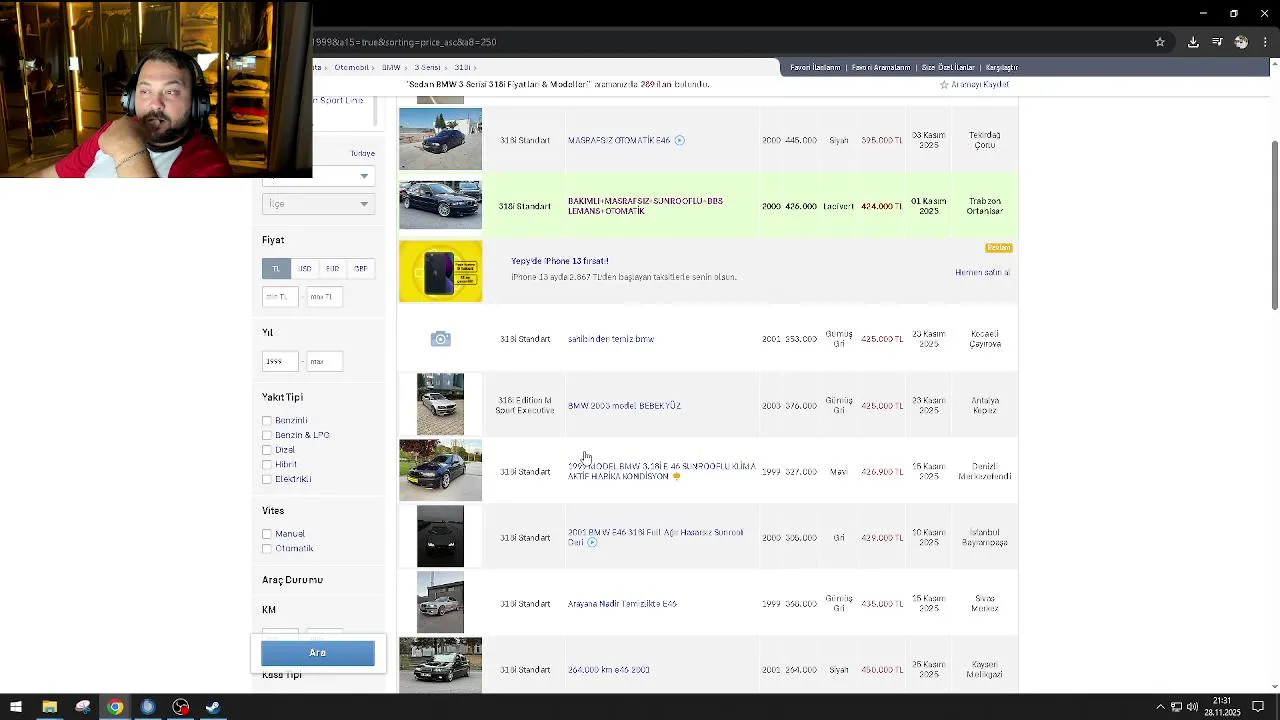Open Windows Start menu

tap(16, 707)
